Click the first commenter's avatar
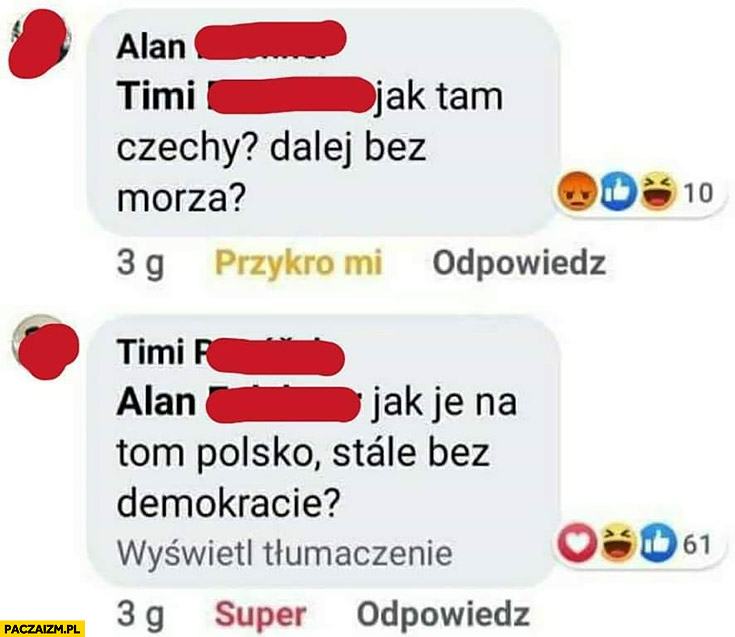The image size is (735, 637). coord(39,44)
